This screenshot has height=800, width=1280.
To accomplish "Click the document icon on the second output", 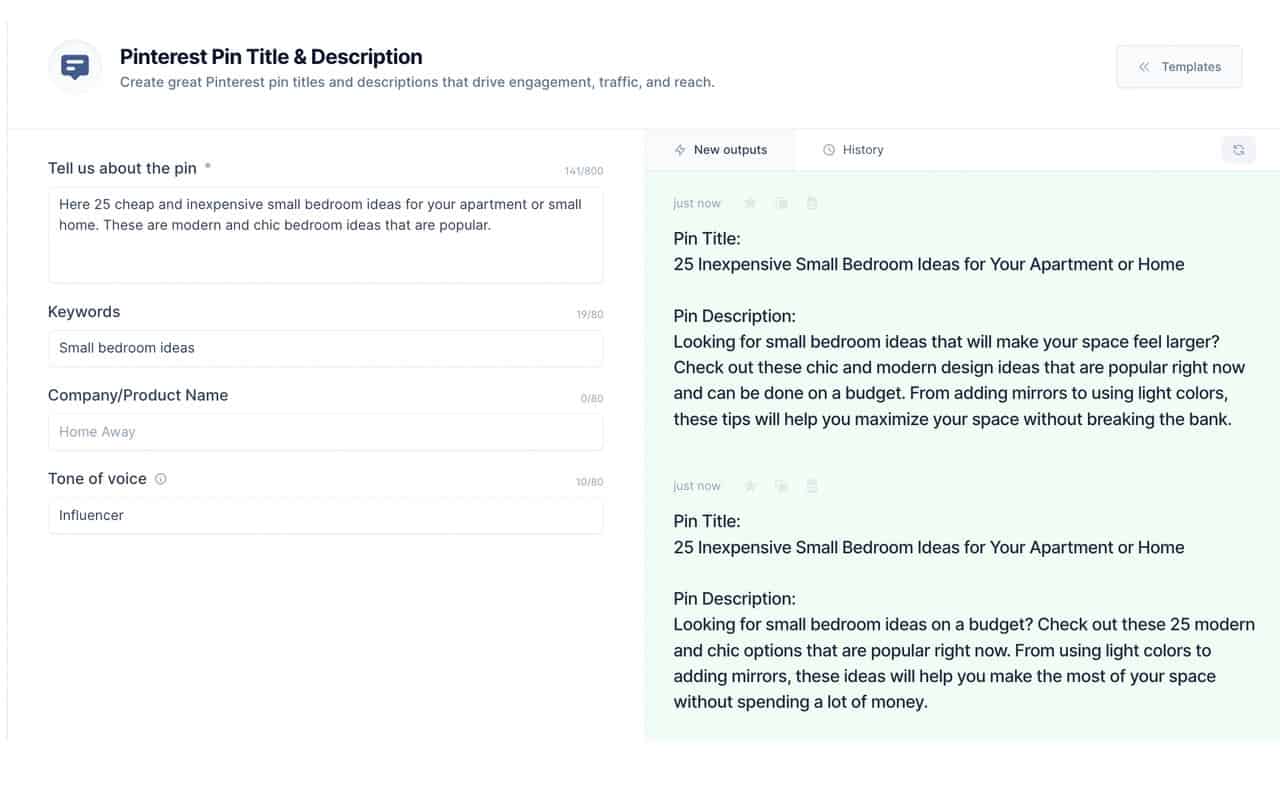I will click(x=812, y=486).
